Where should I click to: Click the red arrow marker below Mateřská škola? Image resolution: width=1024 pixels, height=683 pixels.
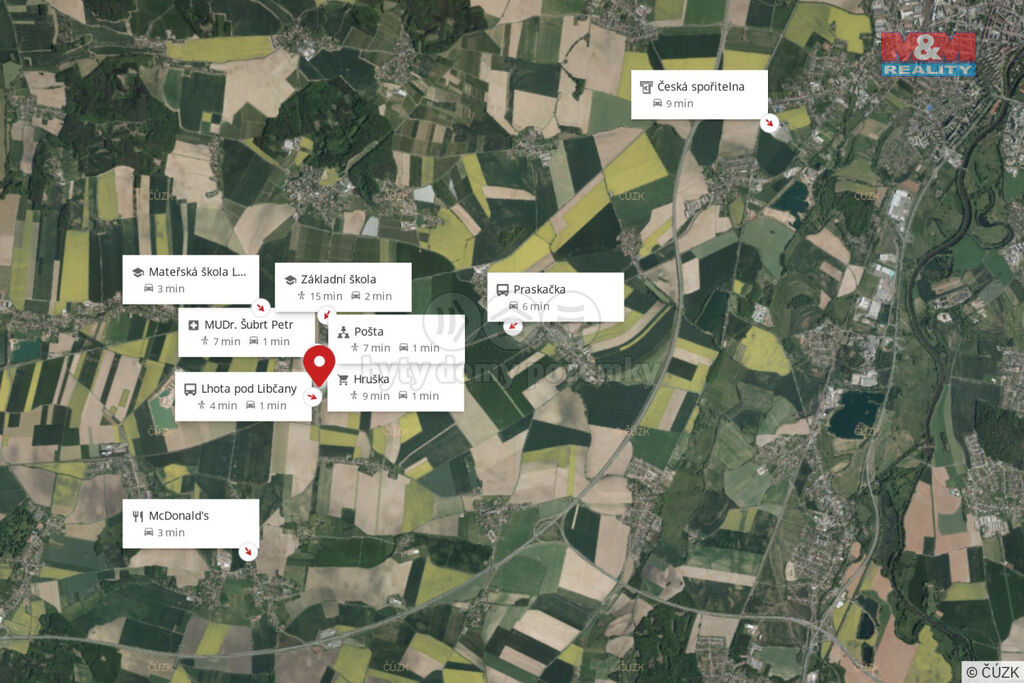261,307
